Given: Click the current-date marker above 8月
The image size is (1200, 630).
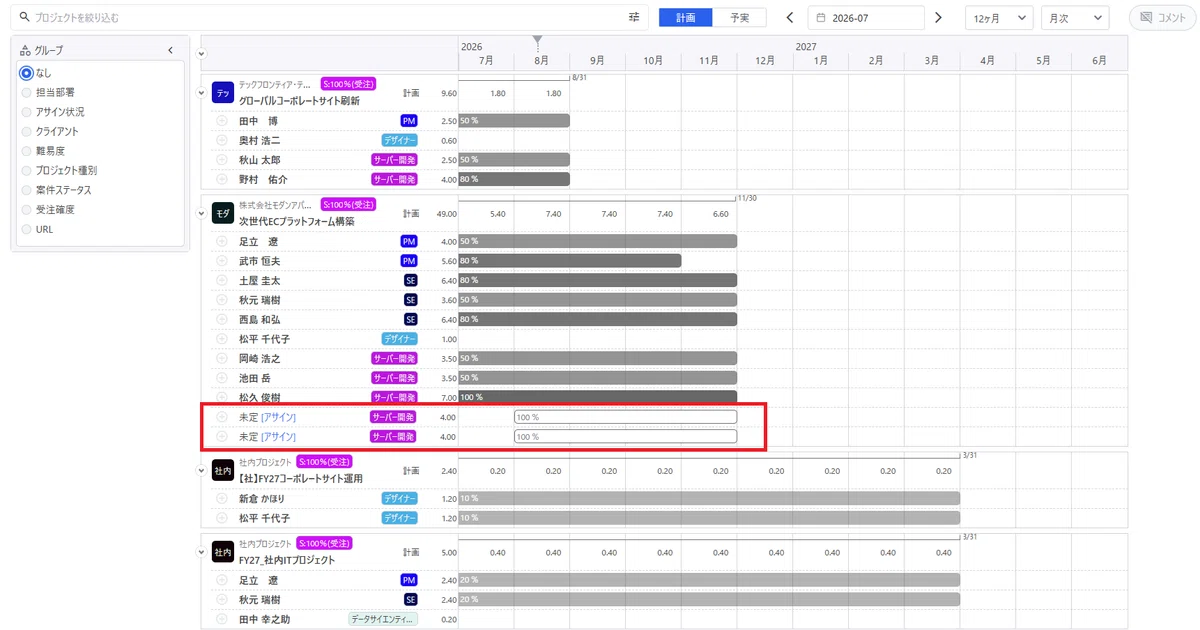Looking at the screenshot, I should 538,42.
